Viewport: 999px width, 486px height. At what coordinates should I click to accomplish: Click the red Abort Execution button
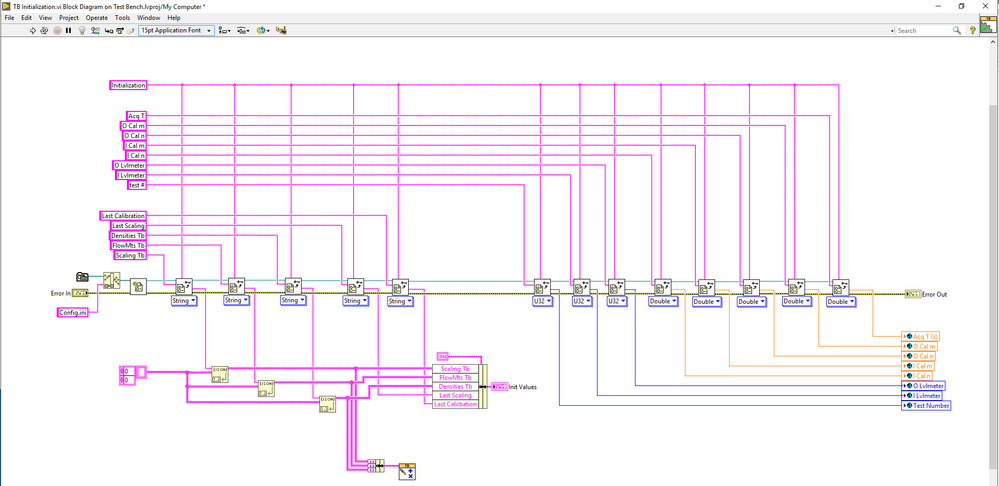pos(57,30)
